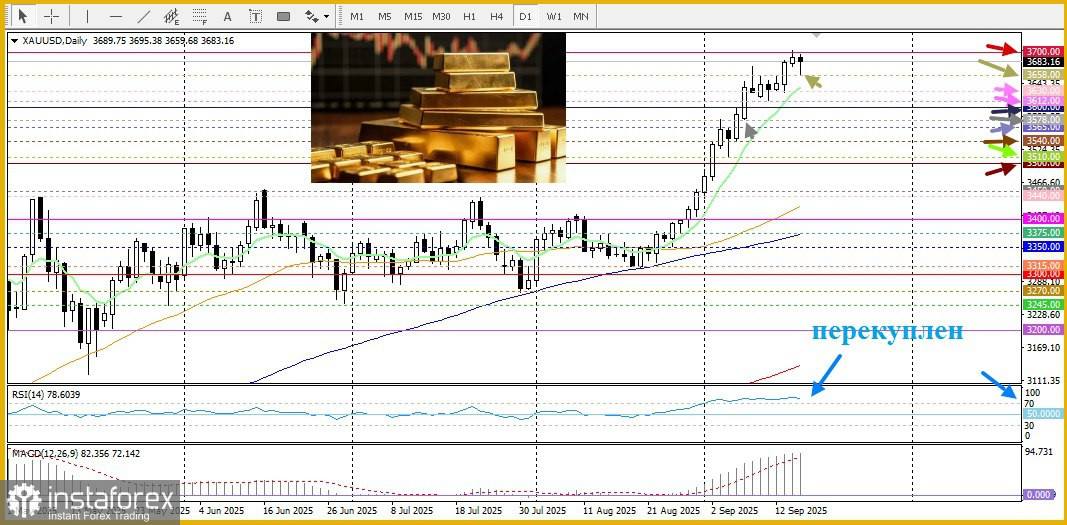Open the Arrows tool dropdown arrow
This screenshot has height=525, width=1067.
pyautogui.click(x=327, y=16)
